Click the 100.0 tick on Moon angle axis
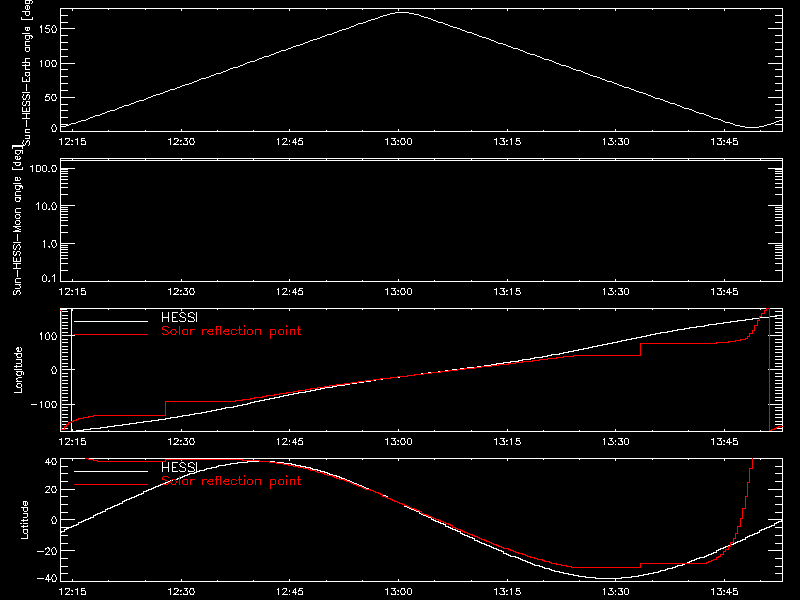The width and height of the screenshot is (800, 600). pyautogui.click(x=43, y=168)
